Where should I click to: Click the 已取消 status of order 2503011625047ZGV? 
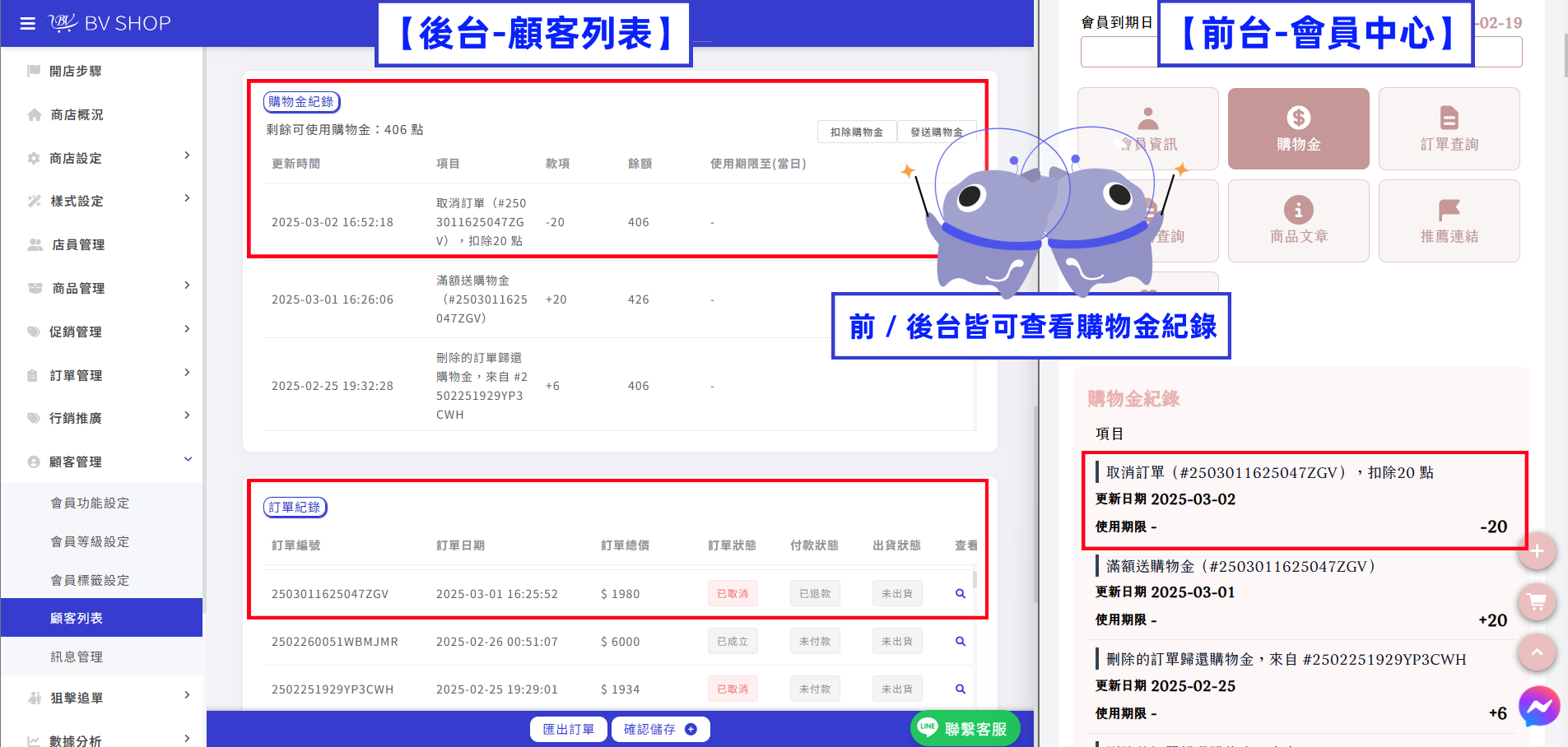(x=733, y=593)
